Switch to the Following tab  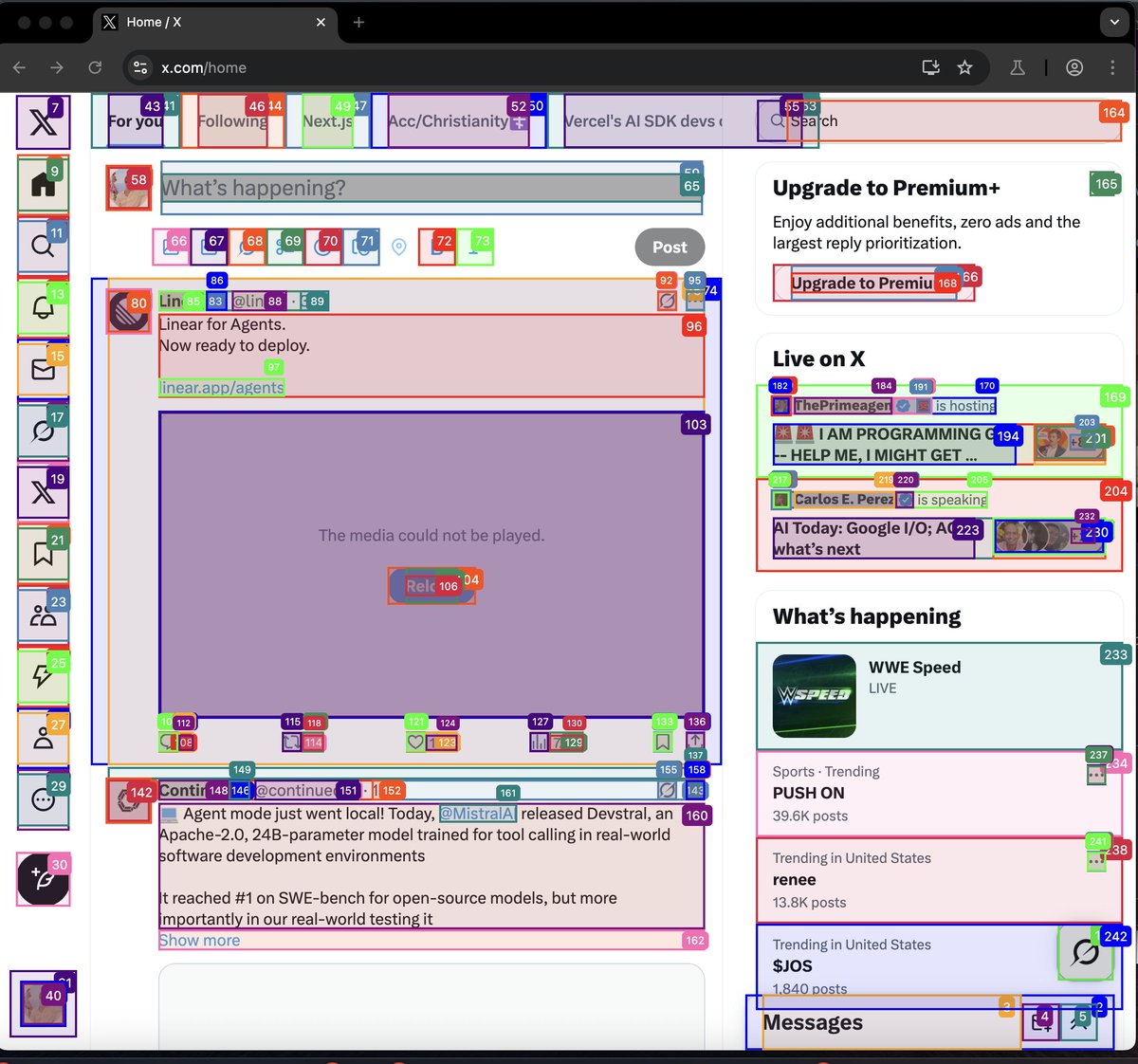tap(232, 120)
